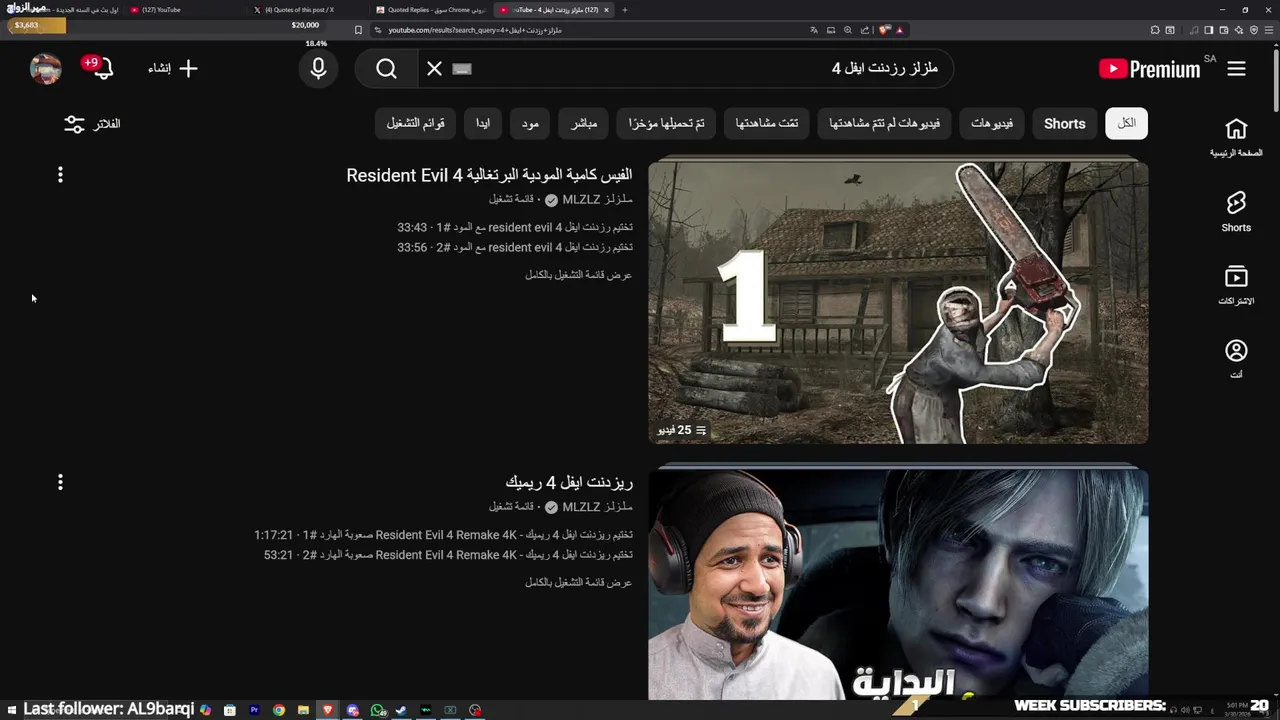Open options menu for the ريزدنت ايفل 4 ريميك playlist
This screenshot has height=720, width=1280.
pos(60,482)
